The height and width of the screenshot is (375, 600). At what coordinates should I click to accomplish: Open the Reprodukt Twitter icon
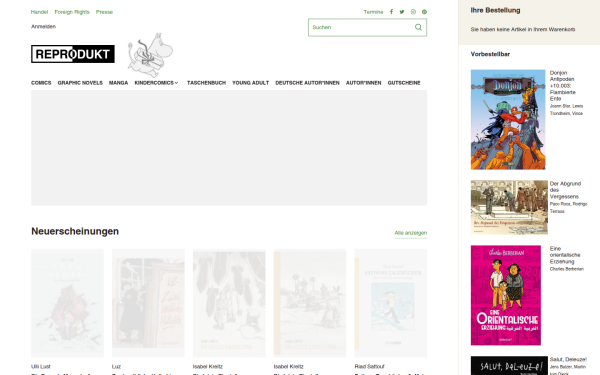(402, 12)
